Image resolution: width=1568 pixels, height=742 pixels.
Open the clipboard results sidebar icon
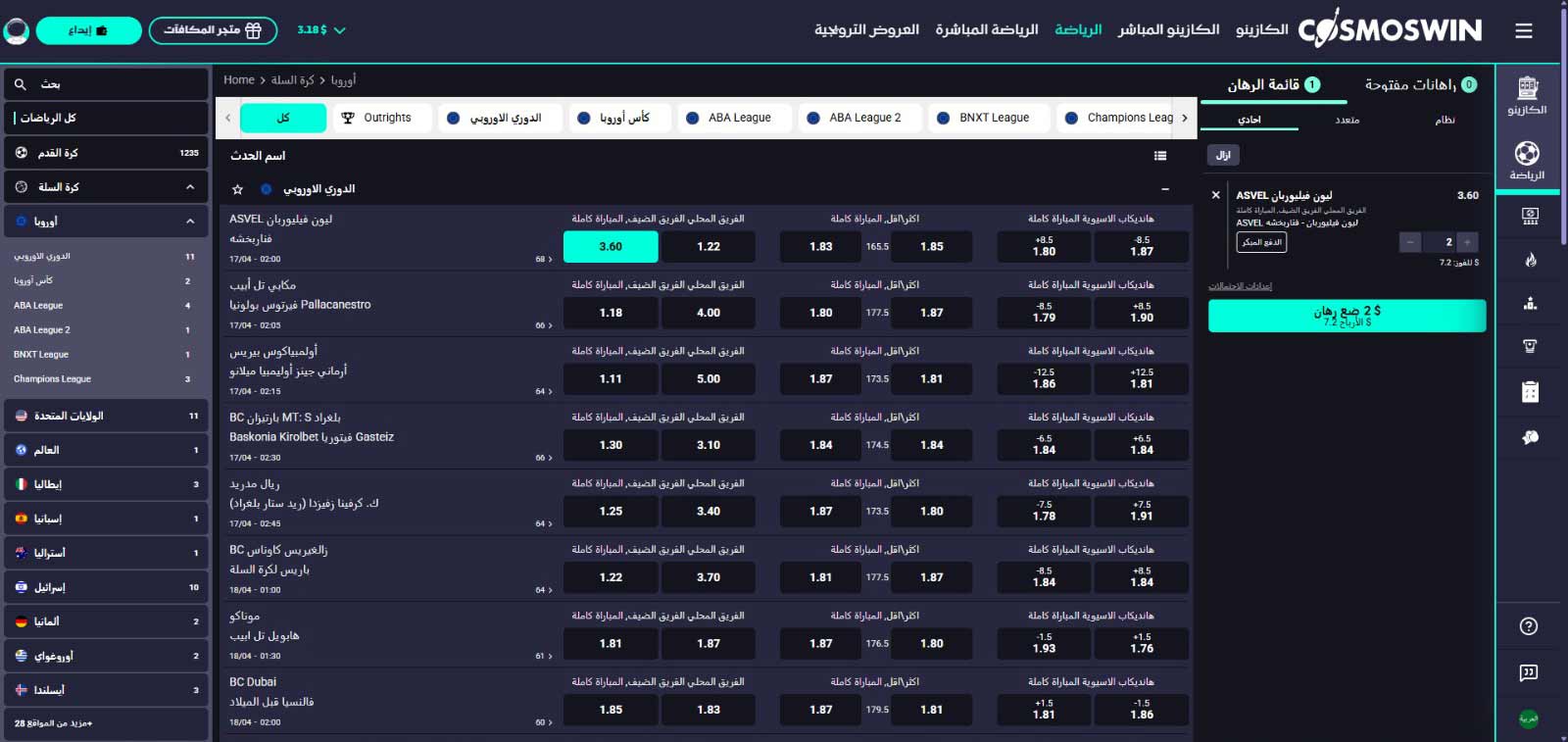[x=1530, y=392]
